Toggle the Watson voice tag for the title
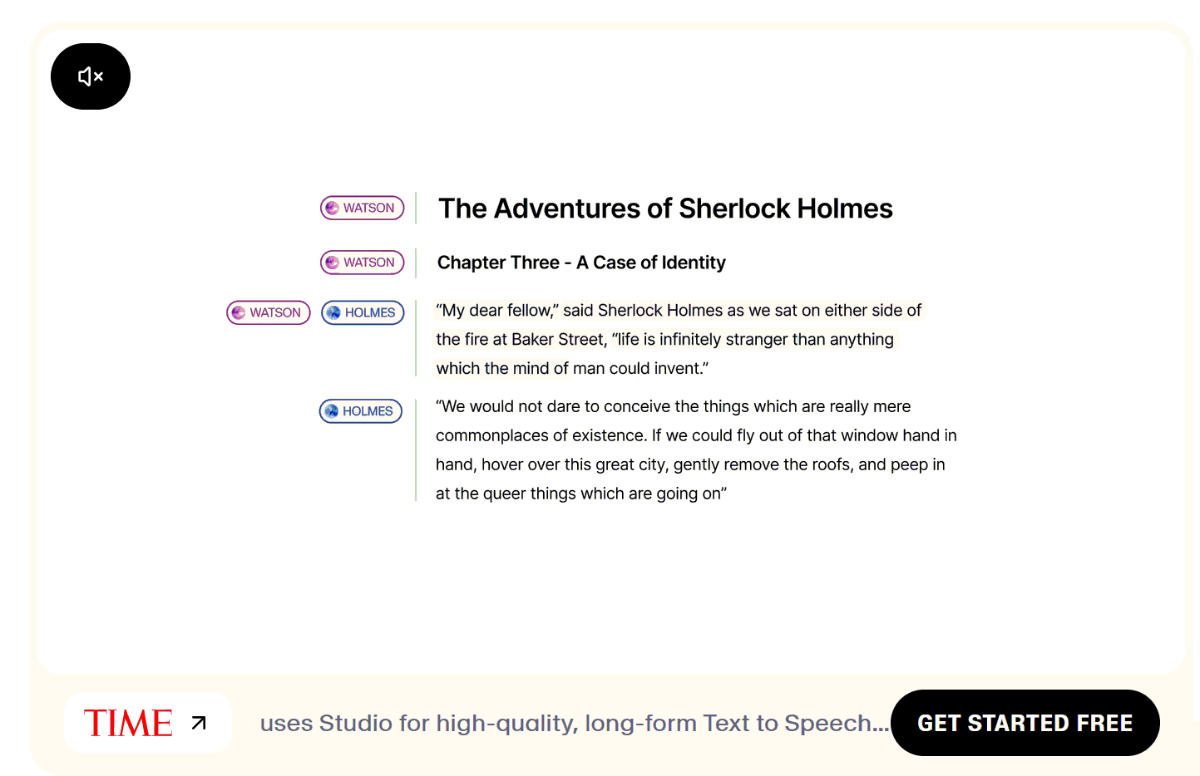This screenshot has height=776, width=1200. [362, 207]
